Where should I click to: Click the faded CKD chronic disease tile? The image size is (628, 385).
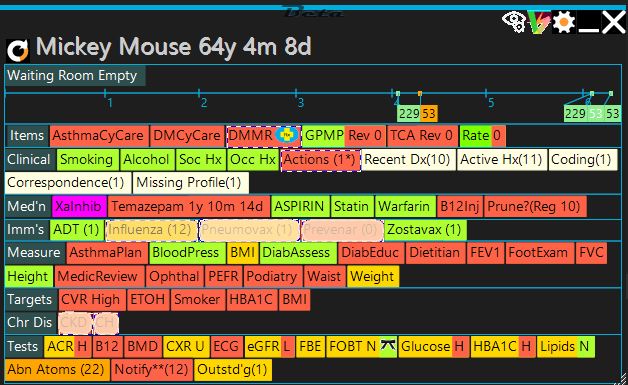click(75, 323)
